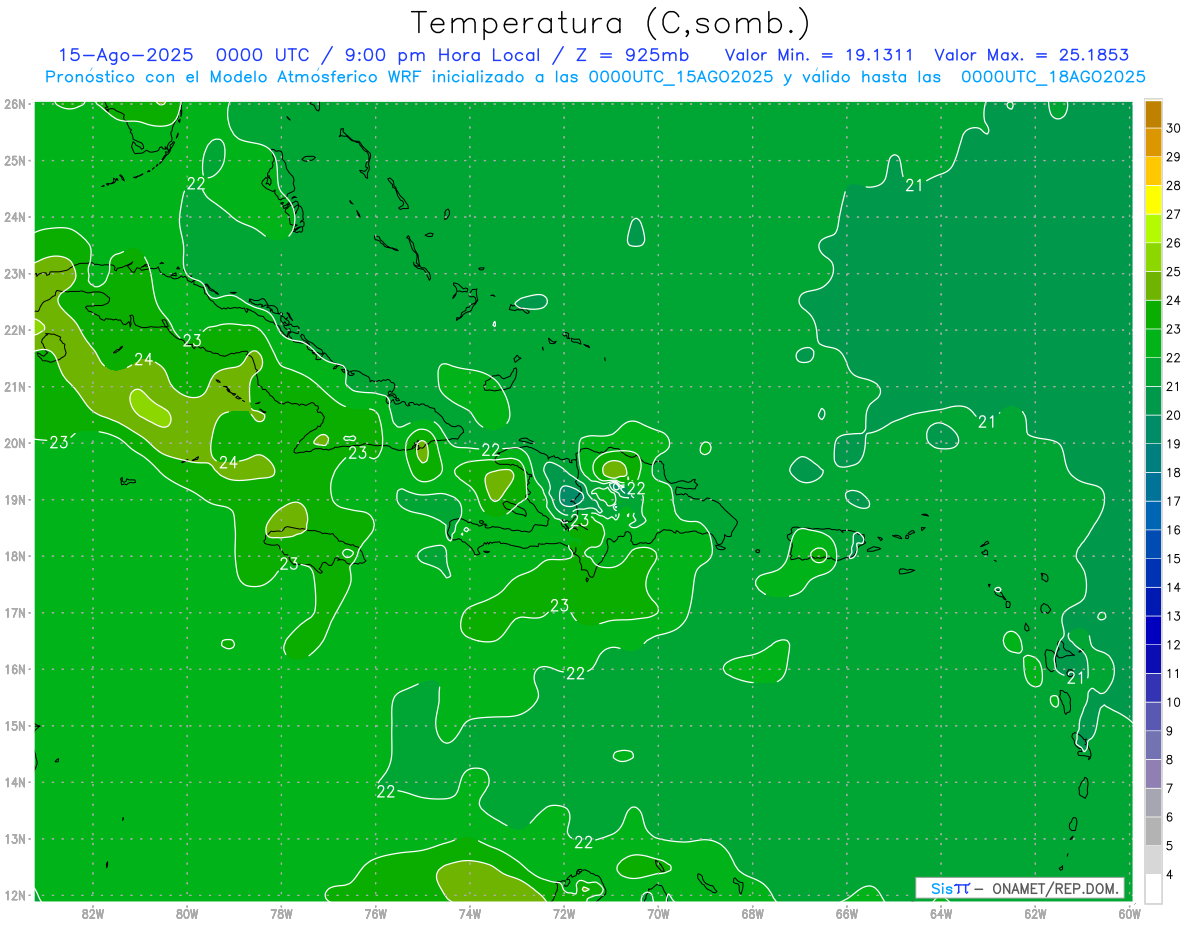Click the orange legend swatch between 29 and 30
The width and height of the screenshot is (1200, 927).
1153,143
